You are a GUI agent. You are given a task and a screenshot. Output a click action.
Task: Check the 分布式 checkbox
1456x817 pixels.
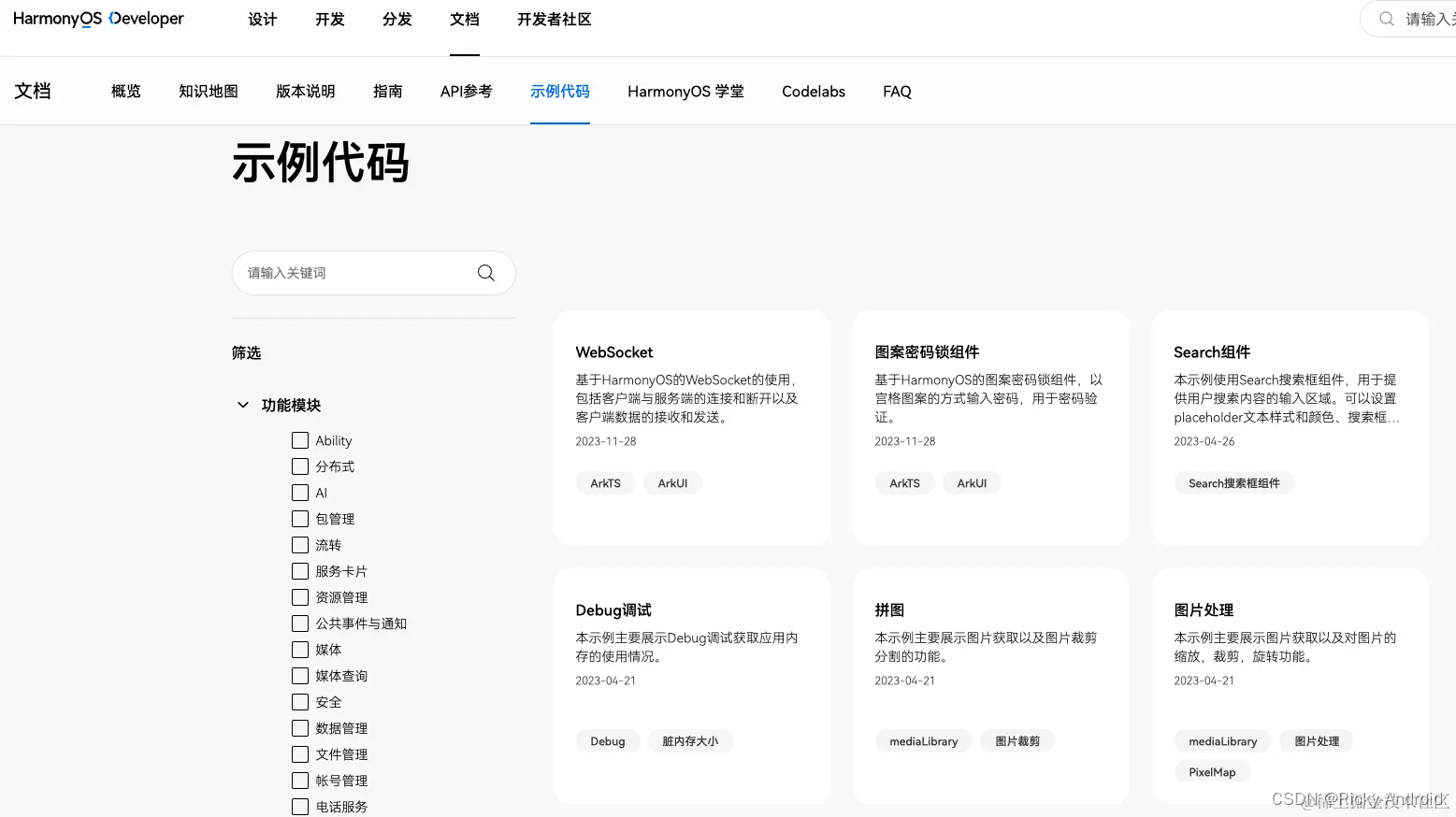tap(300, 466)
